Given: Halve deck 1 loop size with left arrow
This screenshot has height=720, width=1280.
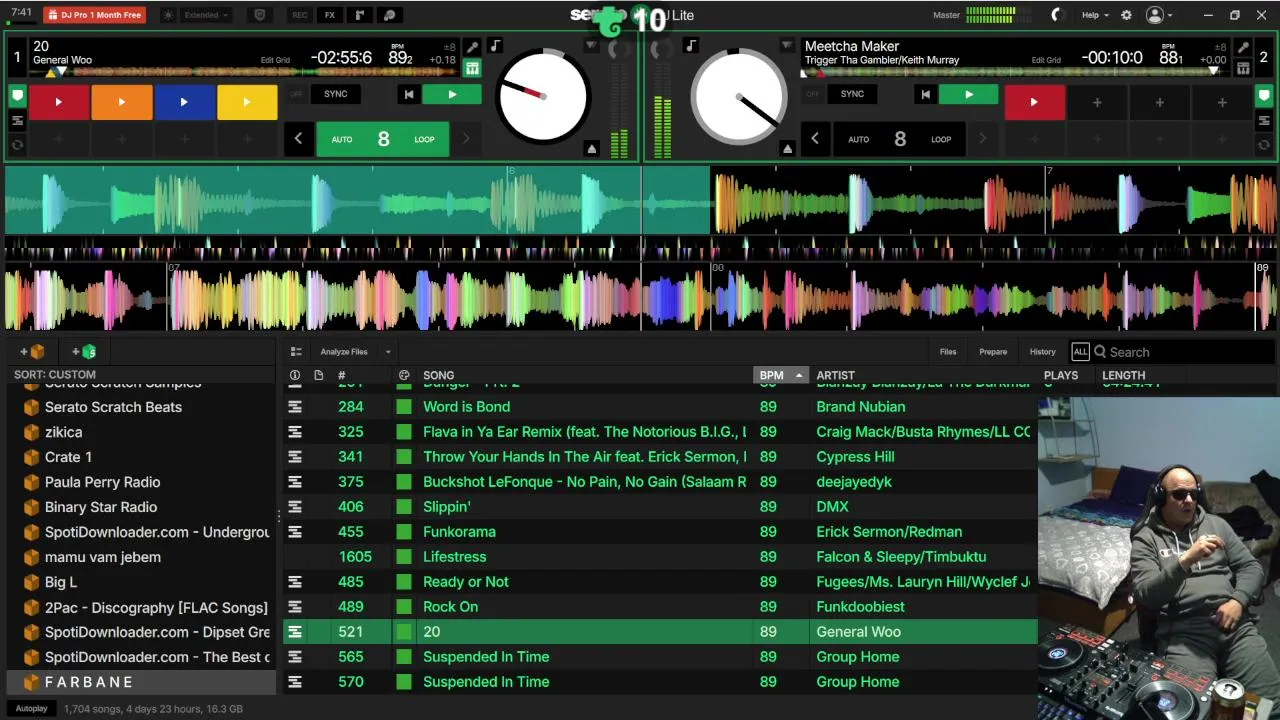Looking at the screenshot, I should pyautogui.click(x=298, y=139).
